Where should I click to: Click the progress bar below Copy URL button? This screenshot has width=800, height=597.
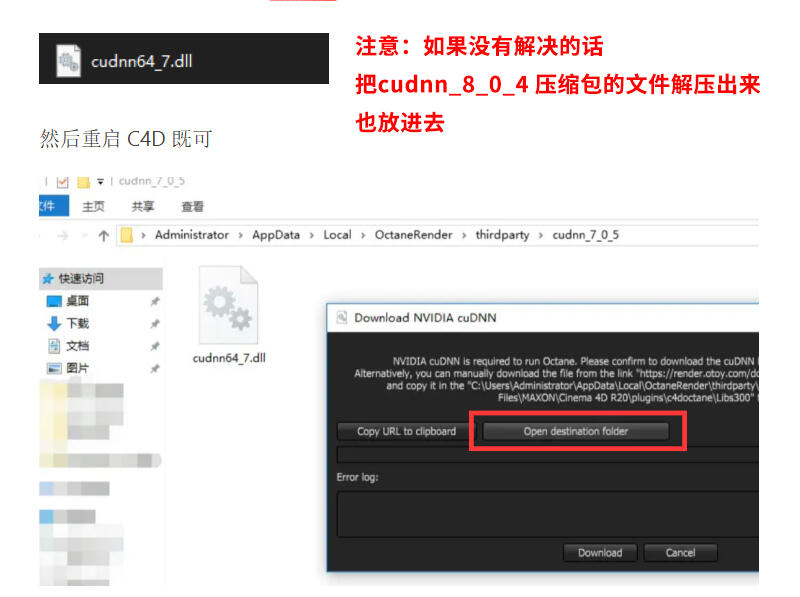[x=548, y=454]
